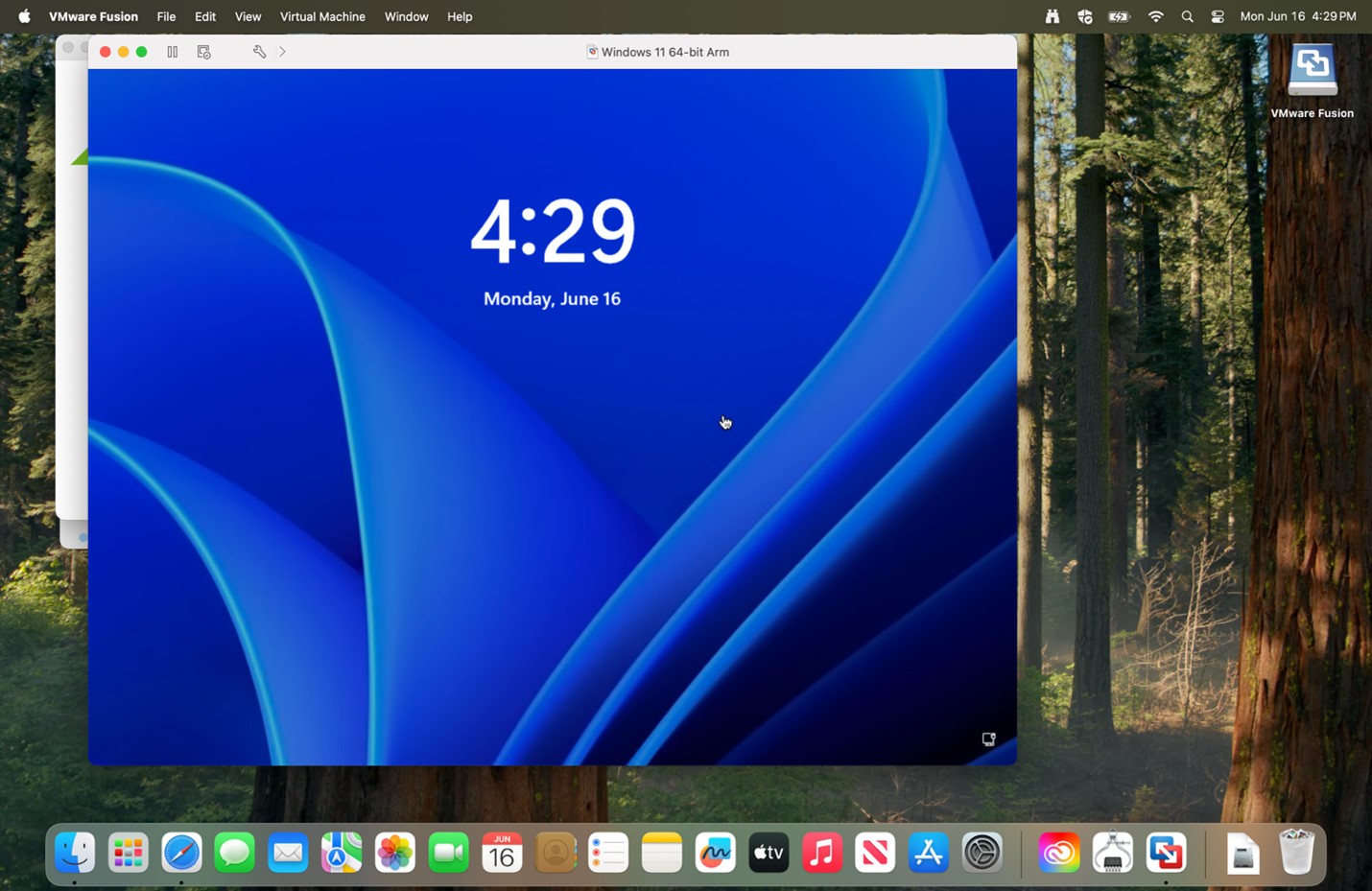Screen dimensions: 1372x891
Task: Click the 4:29 clock on the lock screen
Action: point(553,231)
